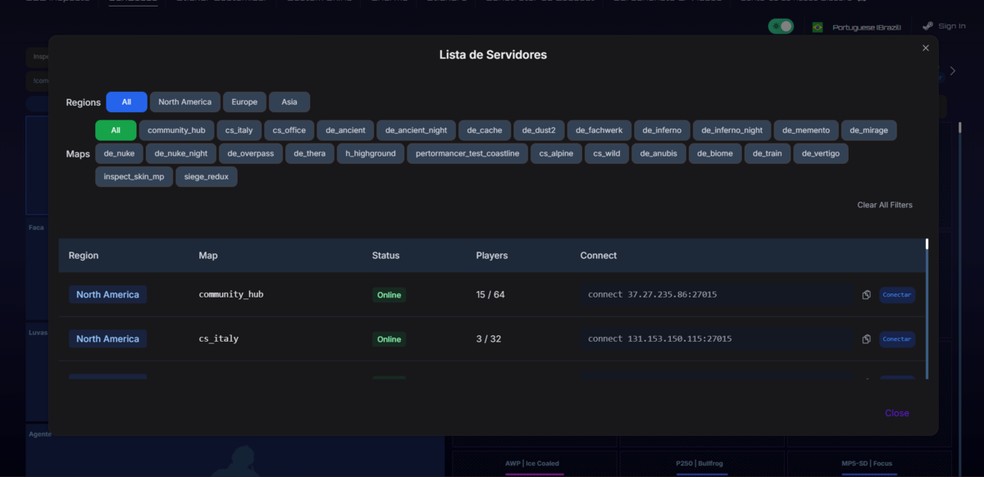Filter by de_nuke_night map

(181, 153)
